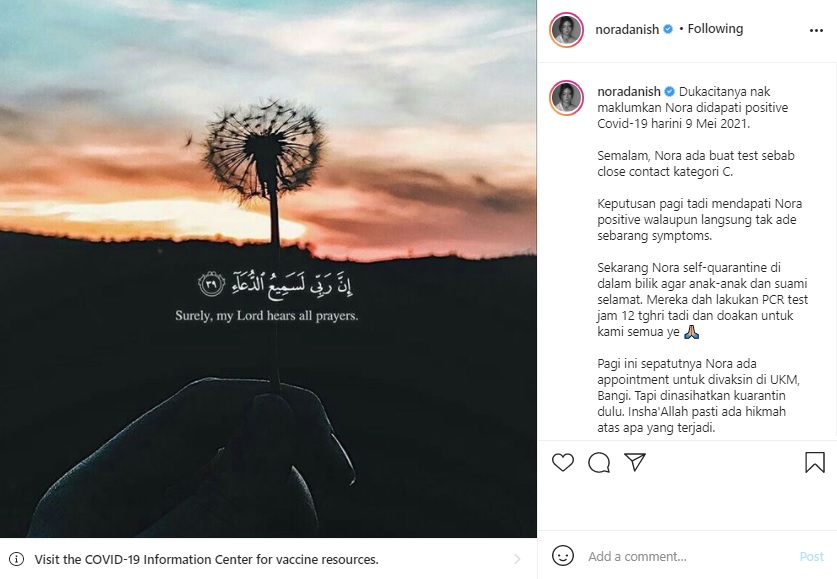Open comments with the speech bubble icon
837x579 pixels.
point(599,462)
